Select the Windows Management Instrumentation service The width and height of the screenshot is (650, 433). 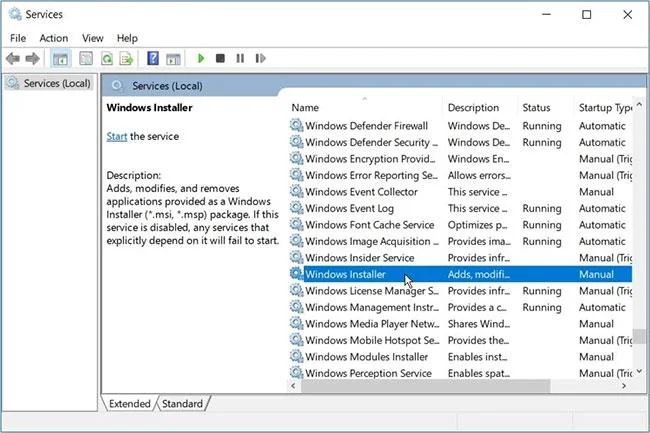[461, 307]
